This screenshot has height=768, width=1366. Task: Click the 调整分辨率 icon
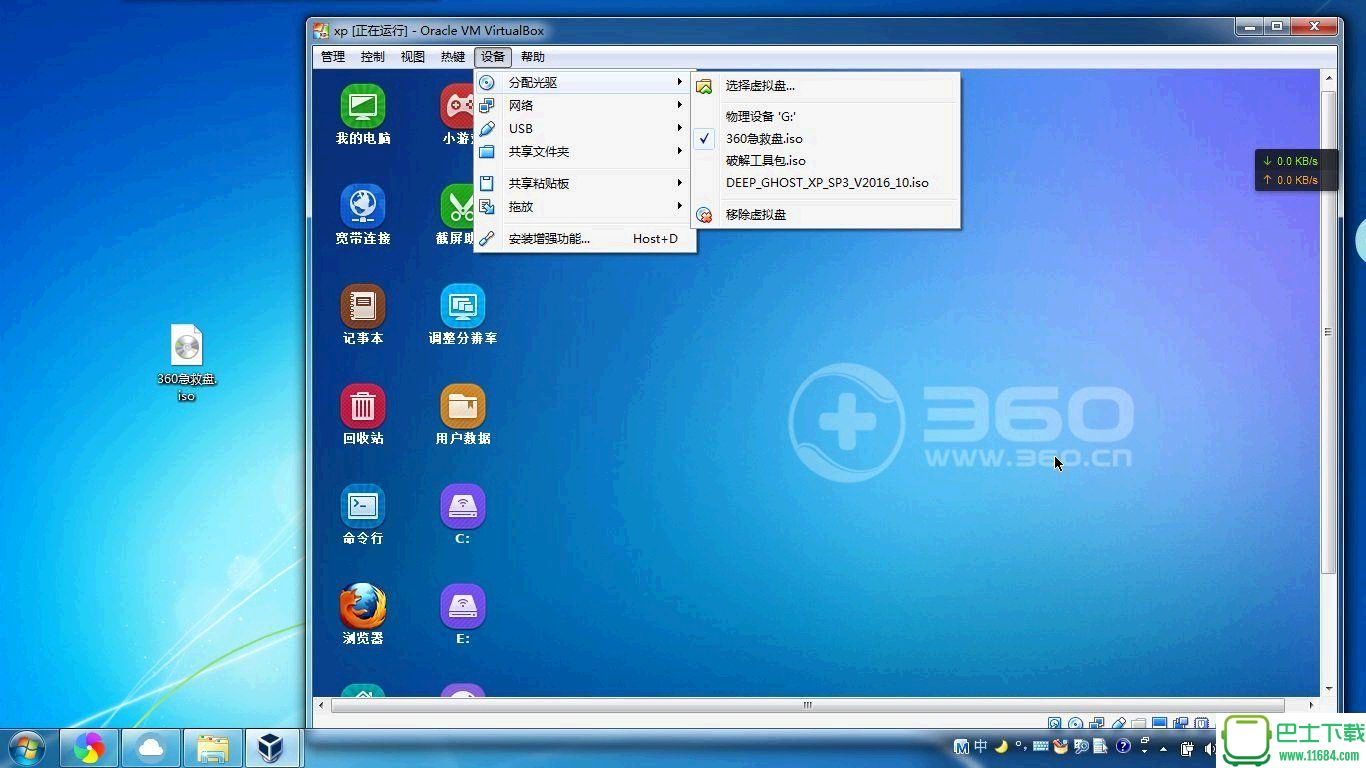(x=463, y=316)
